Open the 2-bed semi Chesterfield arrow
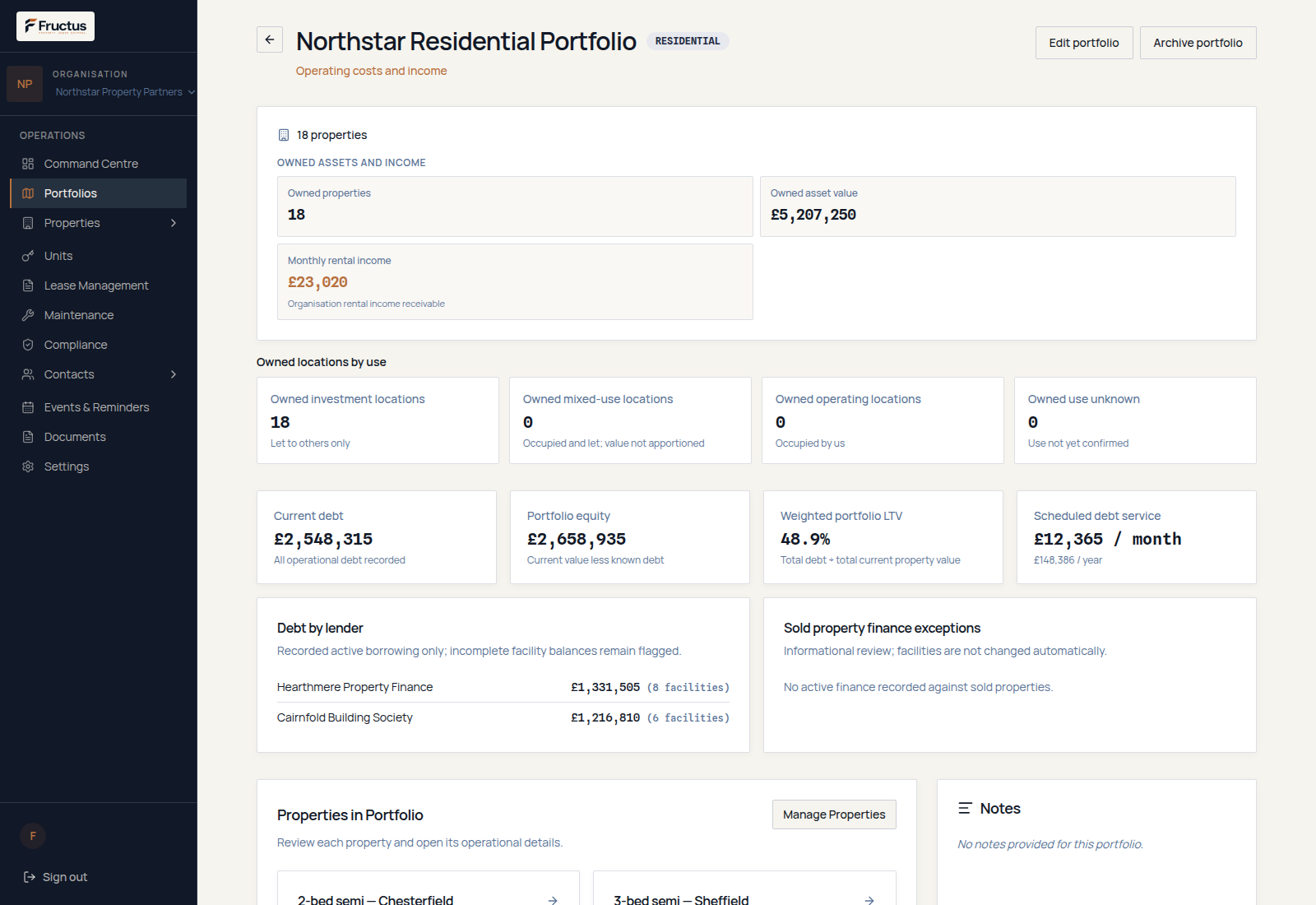The height and width of the screenshot is (905, 1316). (x=553, y=900)
